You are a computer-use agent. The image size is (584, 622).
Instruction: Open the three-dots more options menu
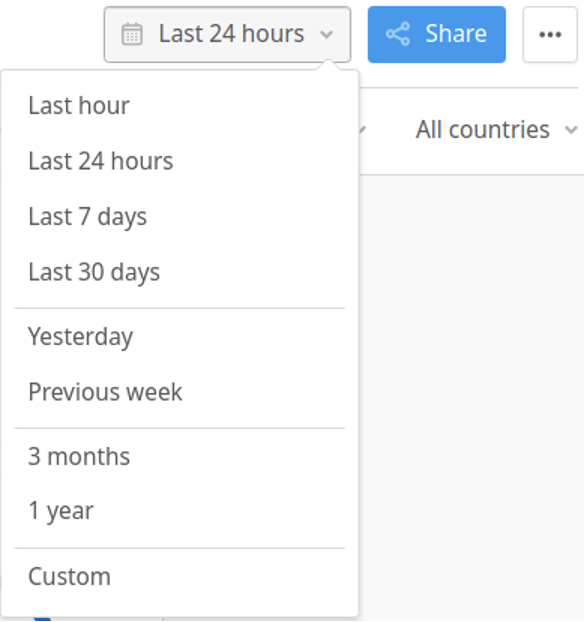pos(550,35)
